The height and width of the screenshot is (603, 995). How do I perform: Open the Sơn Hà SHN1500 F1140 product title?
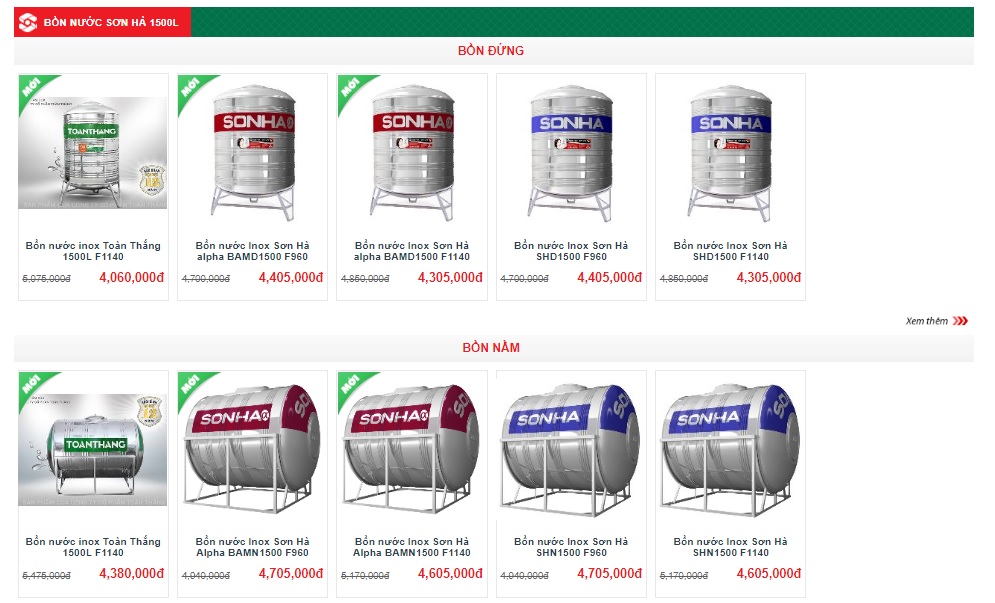click(730, 547)
